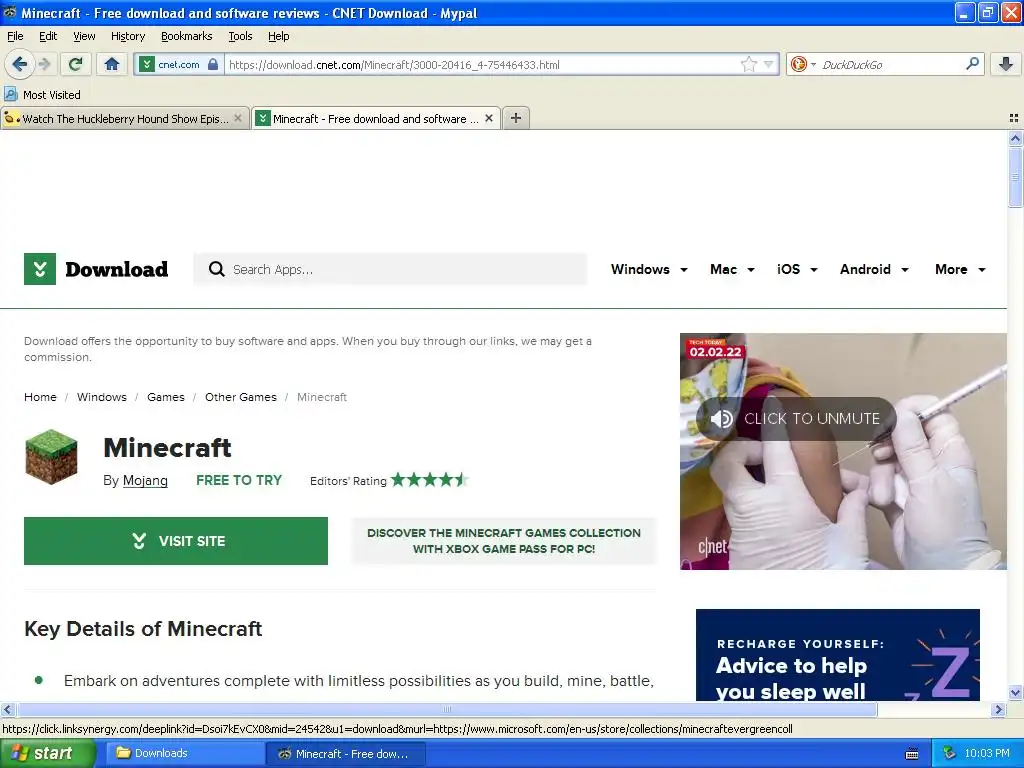
Task: Click the Search Apps magnifier icon
Action: (x=216, y=269)
